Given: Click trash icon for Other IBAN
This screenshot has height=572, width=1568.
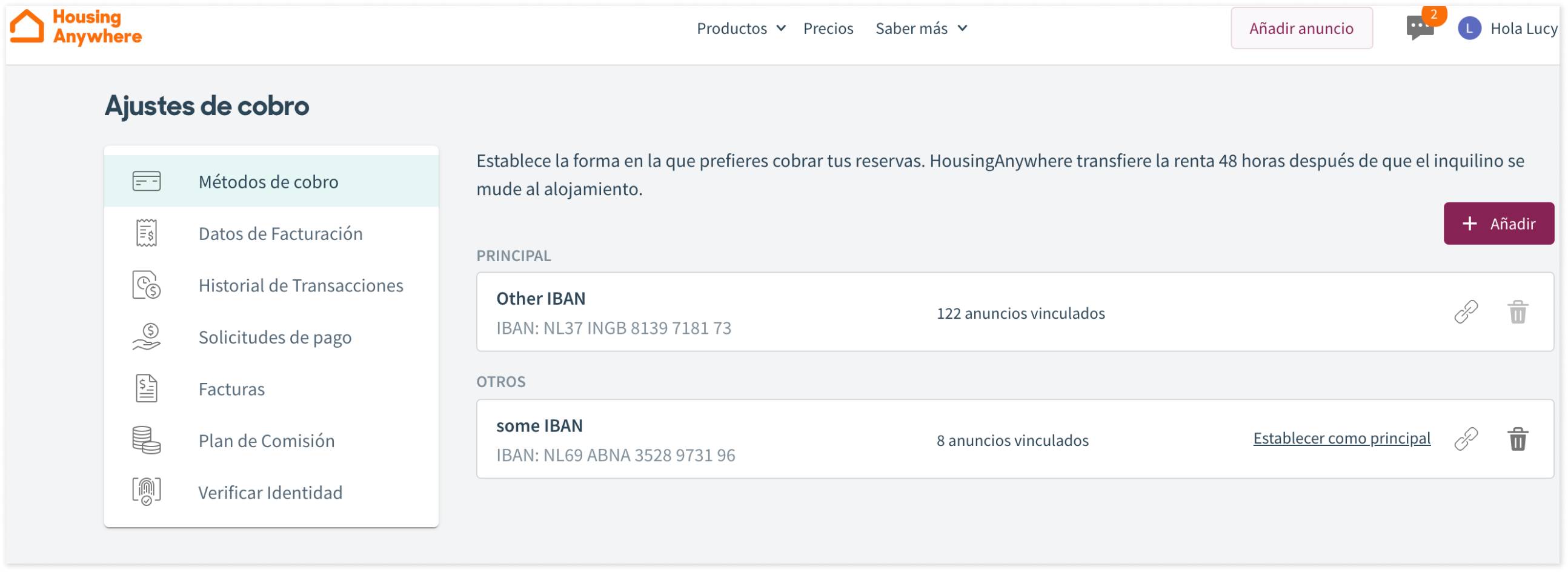Looking at the screenshot, I should click(1518, 312).
